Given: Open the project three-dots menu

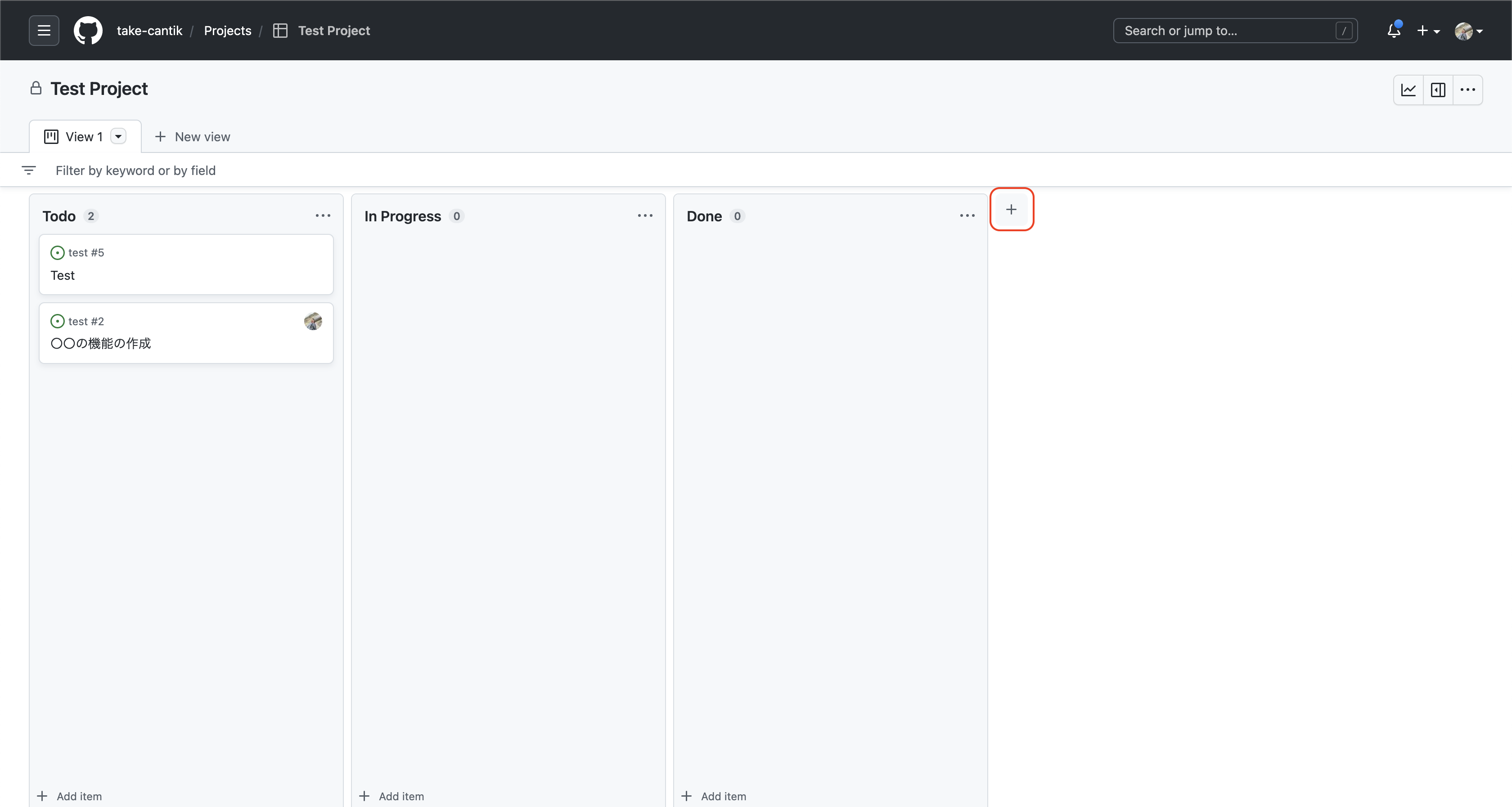Looking at the screenshot, I should point(1467,90).
